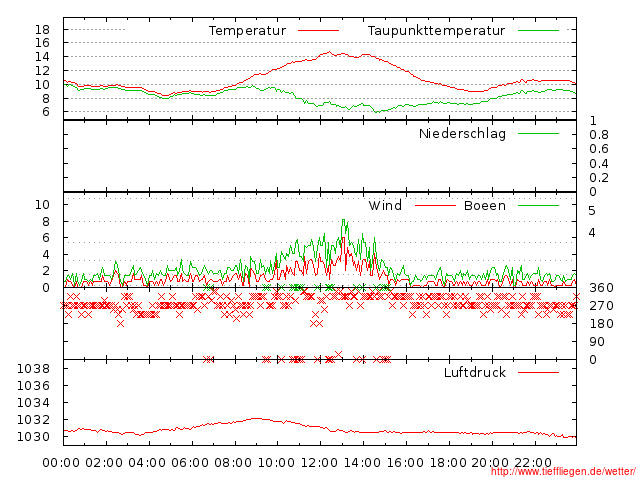Screen dimensions: 640x480
Task: Click the 1038 pressure axis value
Action: (33, 369)
